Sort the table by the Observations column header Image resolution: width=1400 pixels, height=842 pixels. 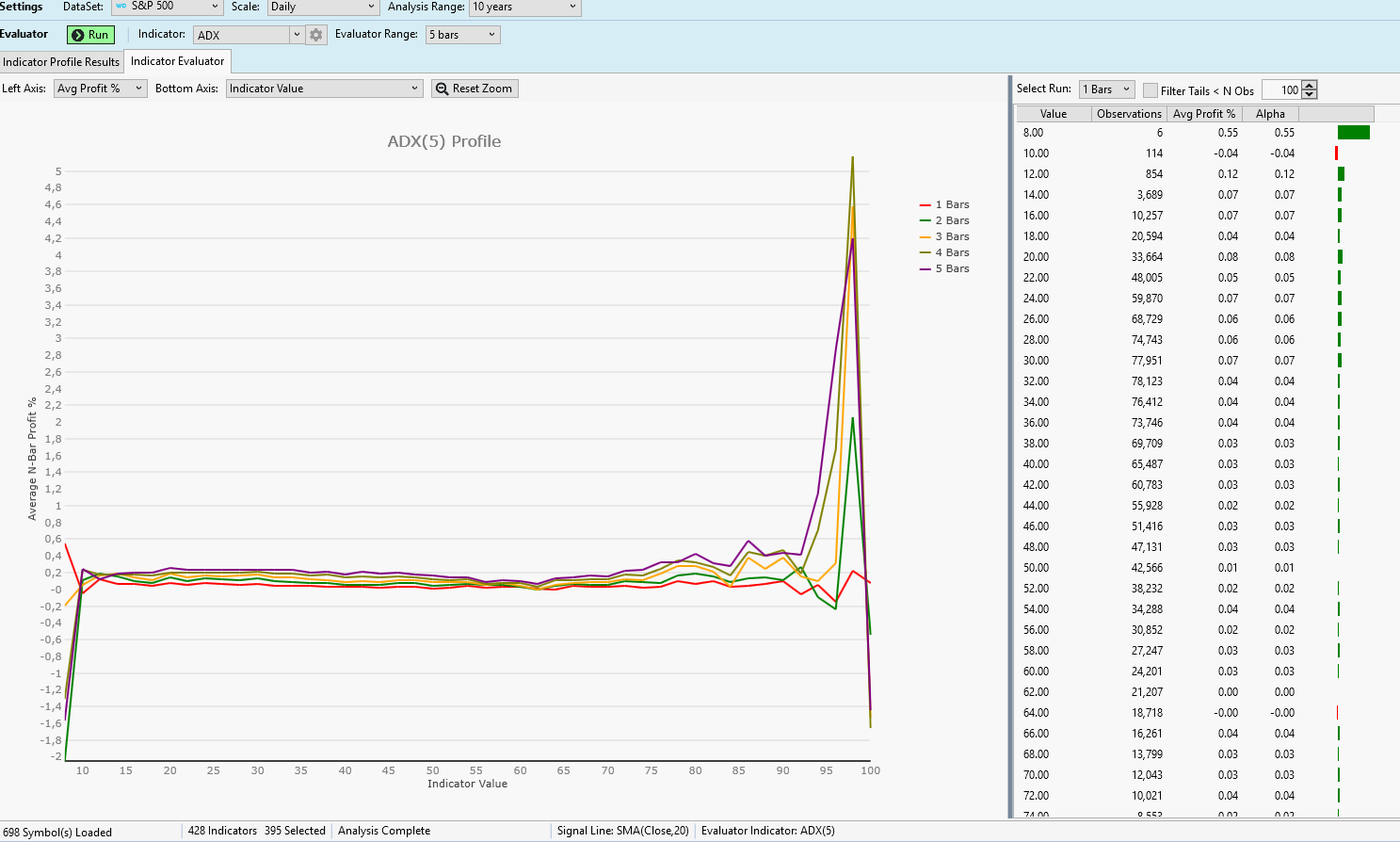click(1128, 114)
